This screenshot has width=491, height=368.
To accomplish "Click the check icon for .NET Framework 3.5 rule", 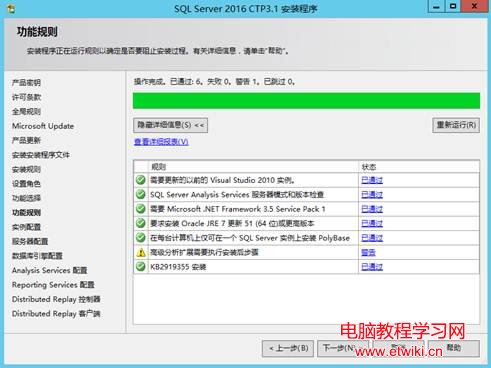I will (x=141, y=209).
